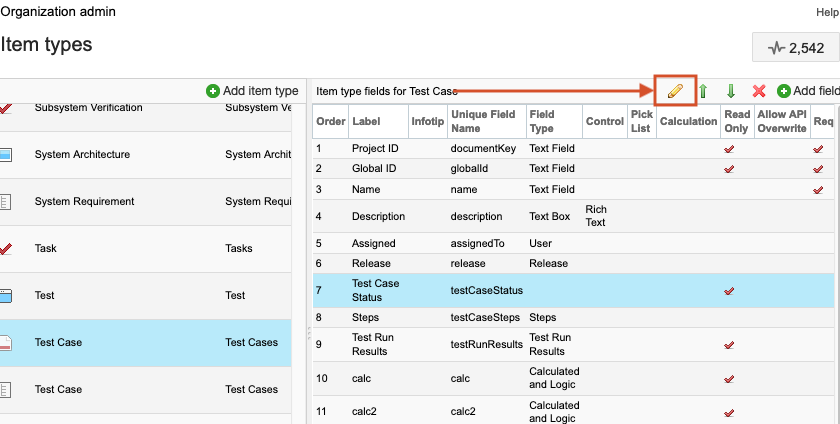Viewport: 840px width, 424px height.
Task: Click the Read Only checkmark for Test Run Results
Action: 729,345
